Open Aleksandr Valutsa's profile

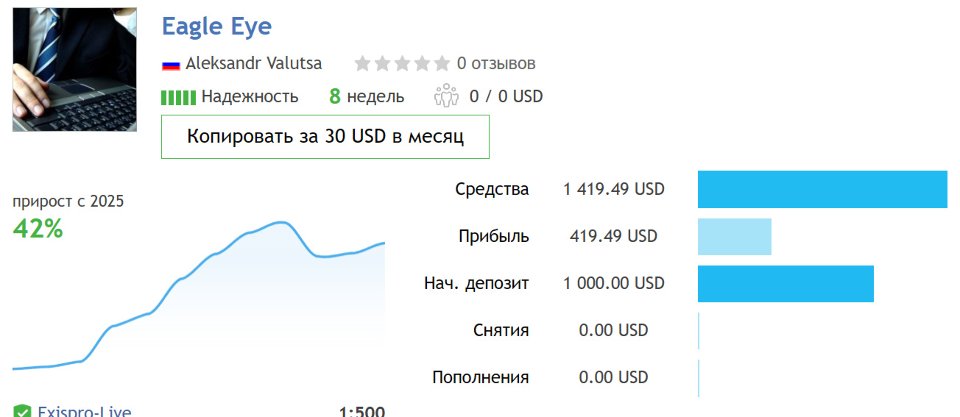coord(254,63)
